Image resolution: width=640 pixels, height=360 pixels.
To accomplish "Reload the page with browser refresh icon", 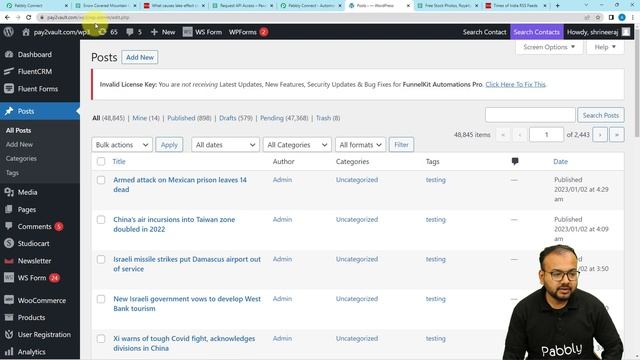I will pyautogui.click(x=29, y=18).
